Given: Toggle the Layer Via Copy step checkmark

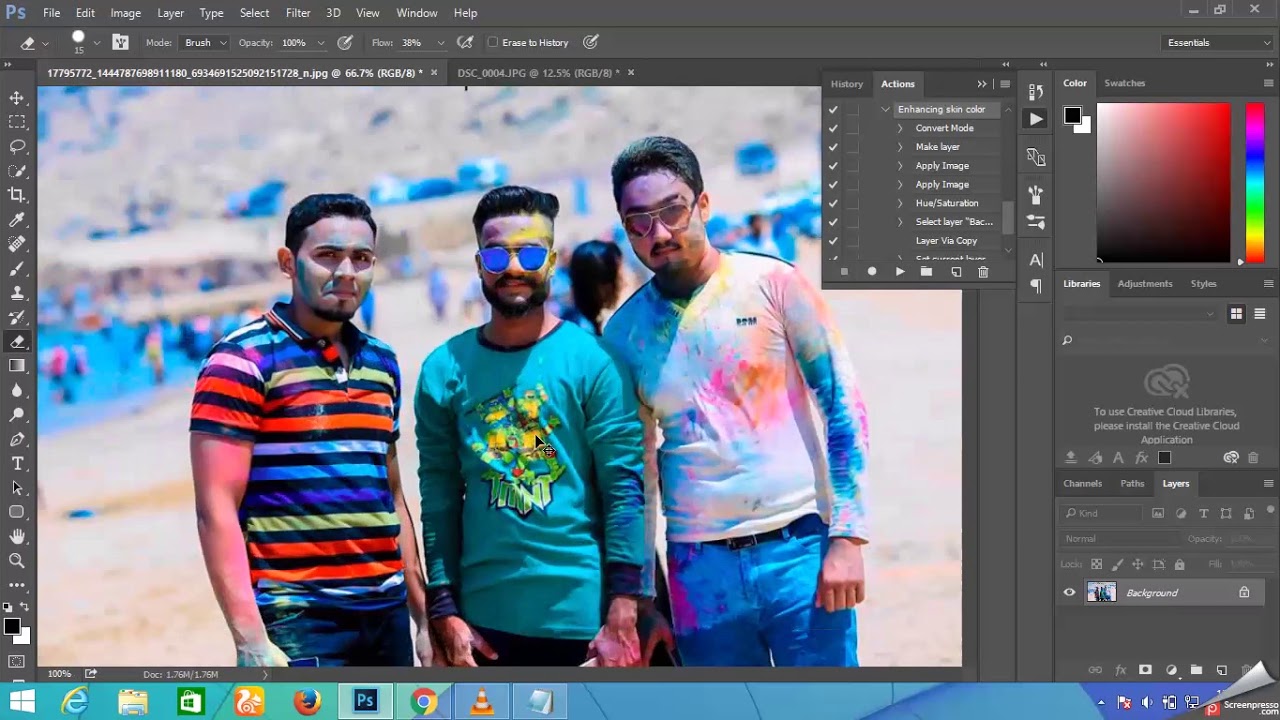Looking at the screenshot, I should pyautogui.click(x=833, y=241).
